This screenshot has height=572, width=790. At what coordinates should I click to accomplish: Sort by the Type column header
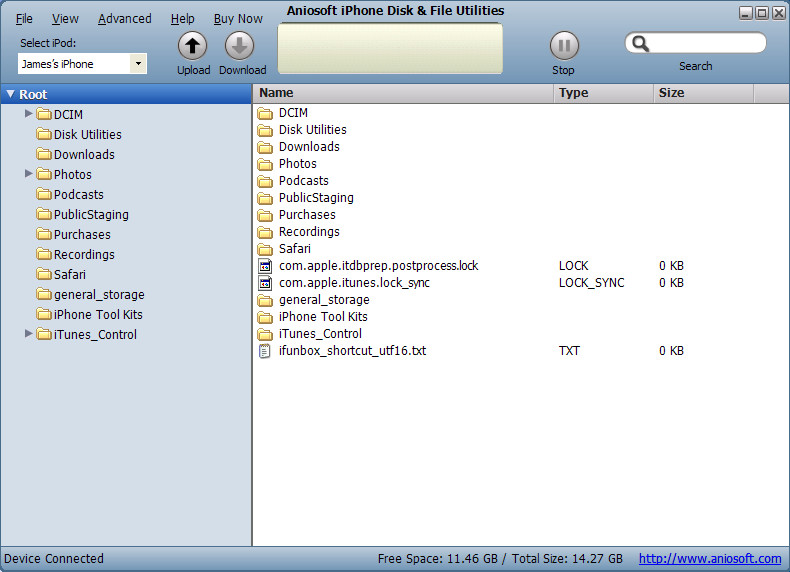(604, 93)
